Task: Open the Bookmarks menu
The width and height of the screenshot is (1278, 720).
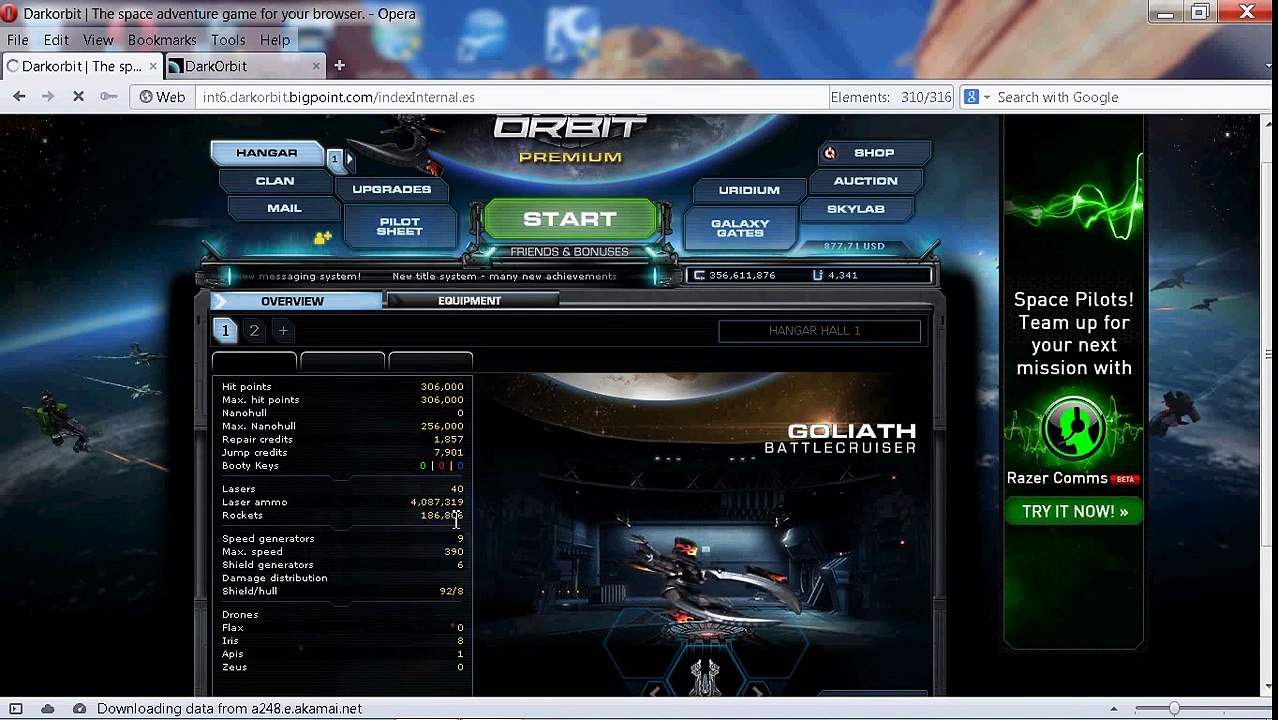Action: tap(162, 40)
